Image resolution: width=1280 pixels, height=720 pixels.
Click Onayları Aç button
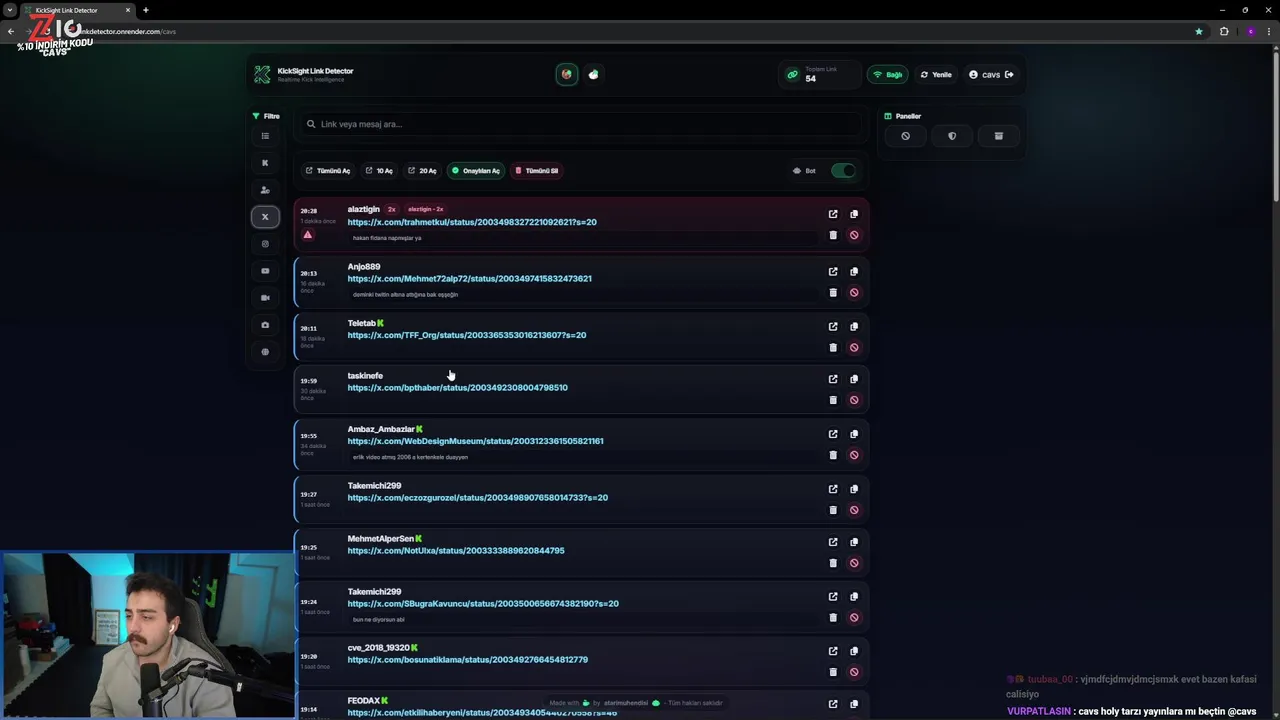point(475,171)
